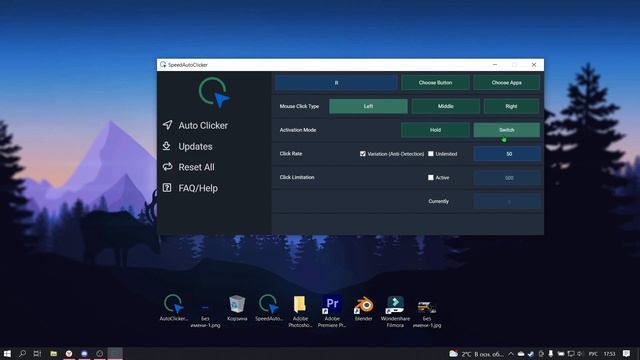Select Left mouse click type
This screenshot has height=360, width=640.
pos(368,106)
